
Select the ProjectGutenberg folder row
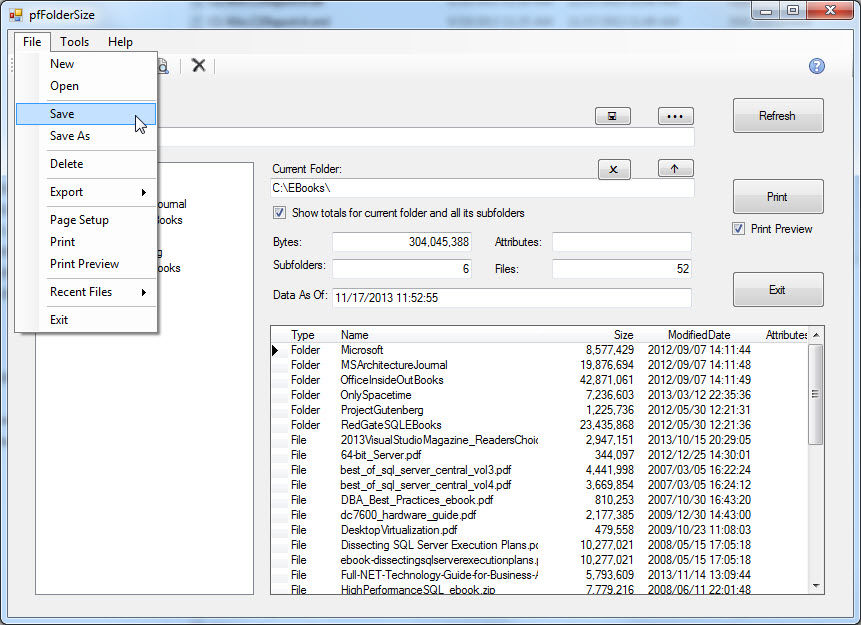540,410
